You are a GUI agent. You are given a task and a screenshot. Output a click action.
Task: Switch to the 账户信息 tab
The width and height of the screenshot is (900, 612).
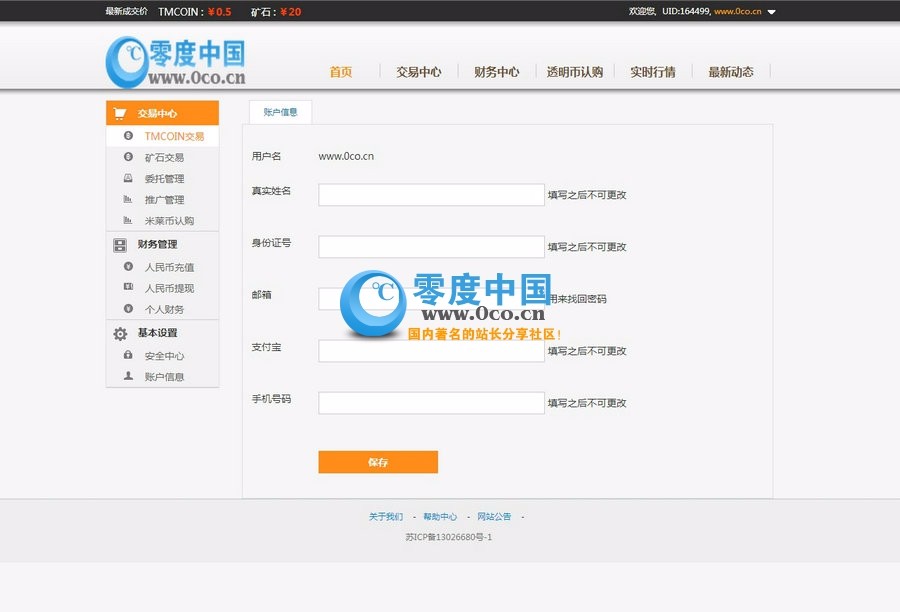point(280,111)
